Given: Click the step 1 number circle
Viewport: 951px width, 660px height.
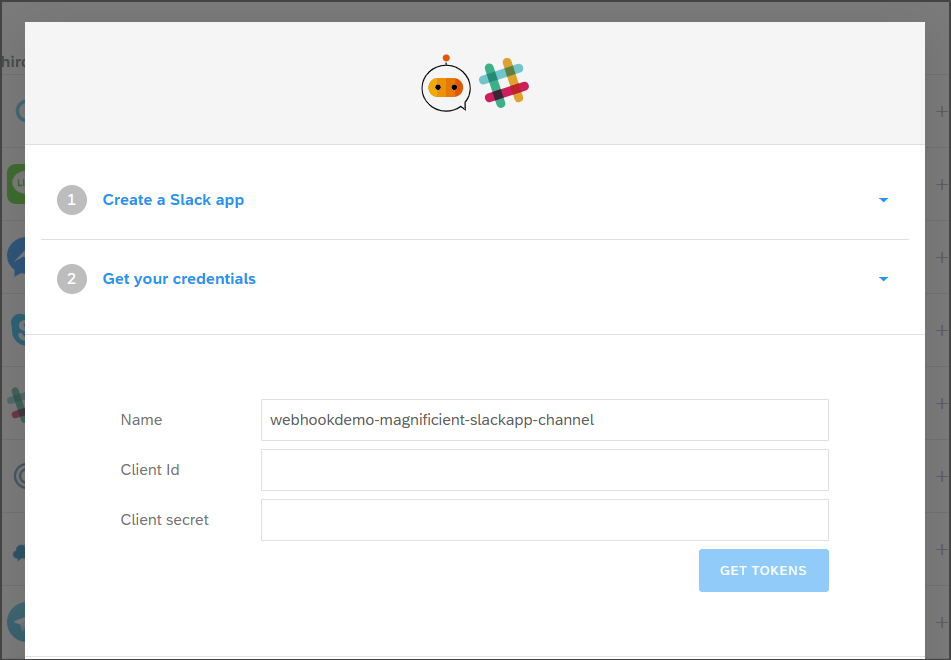Looking at the screenshot, I should pyautogui.click(x=72, y=200).
